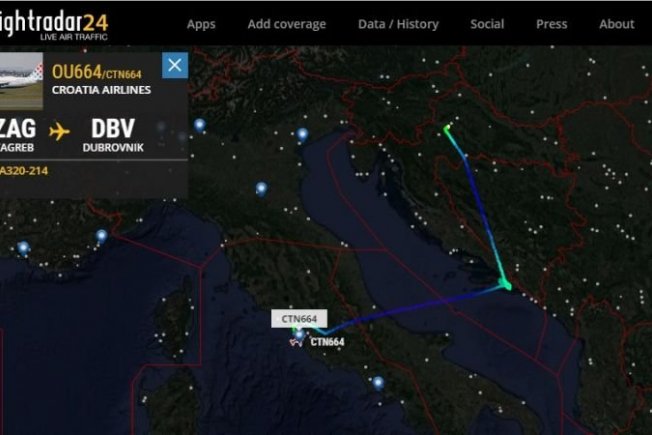Click the green track start point at Zagreb
This screenshot has height=435, width=652.
pos(447,128)
